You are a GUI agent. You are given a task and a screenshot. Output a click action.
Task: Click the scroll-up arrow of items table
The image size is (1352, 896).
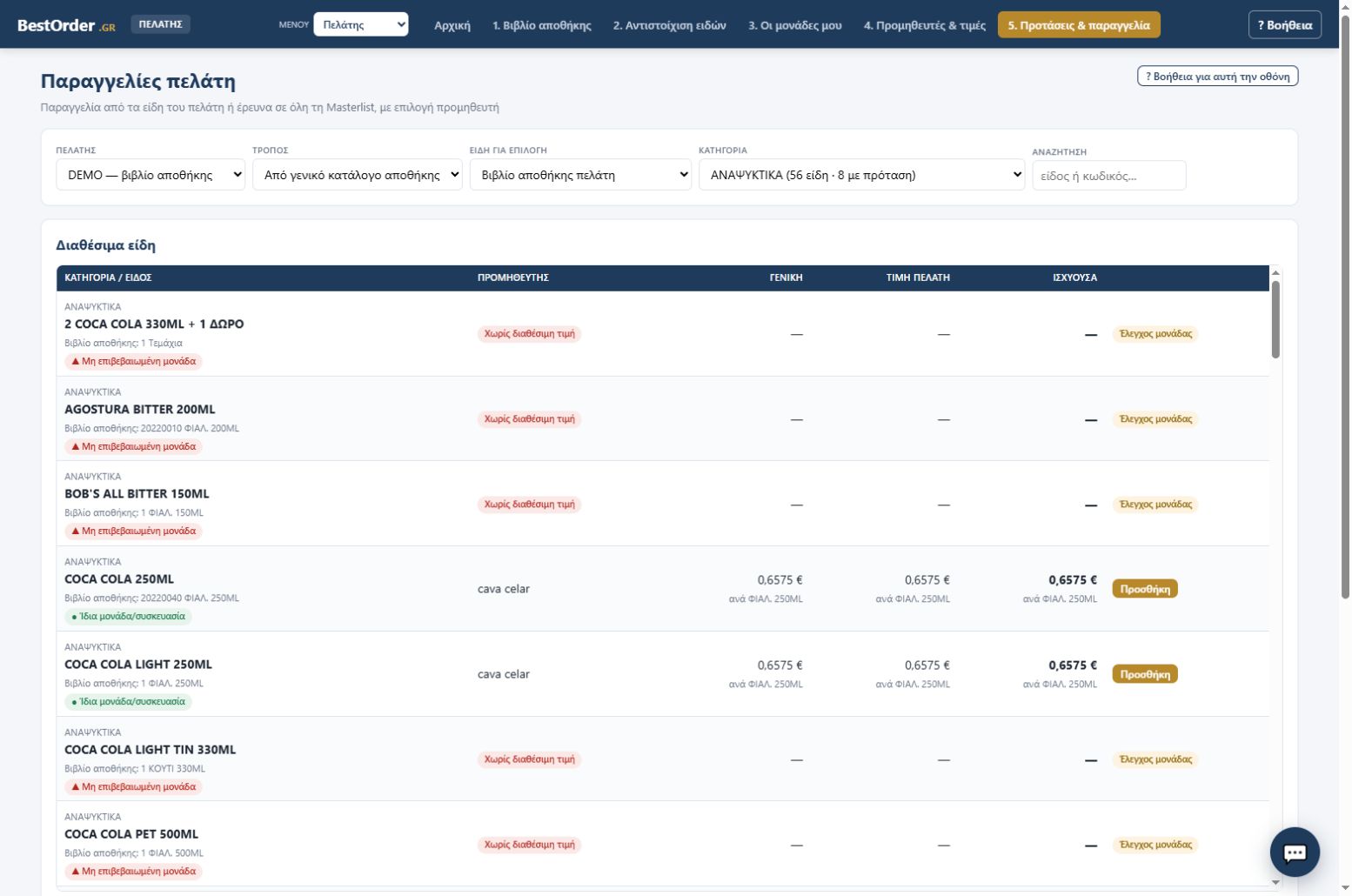click(x=1275, y=272)
